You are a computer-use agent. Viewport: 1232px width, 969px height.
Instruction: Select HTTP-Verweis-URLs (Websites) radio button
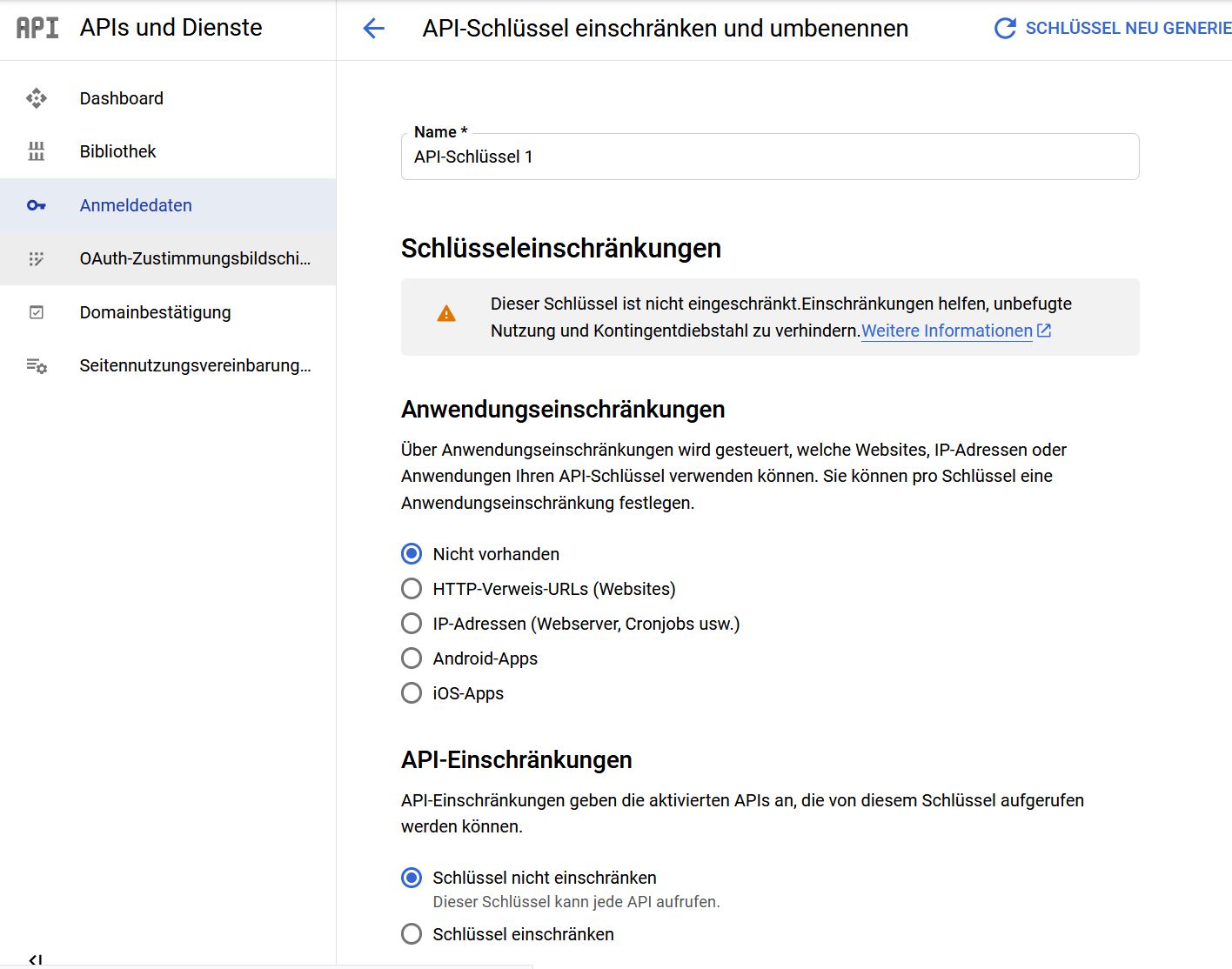click(x=412, y=589)
